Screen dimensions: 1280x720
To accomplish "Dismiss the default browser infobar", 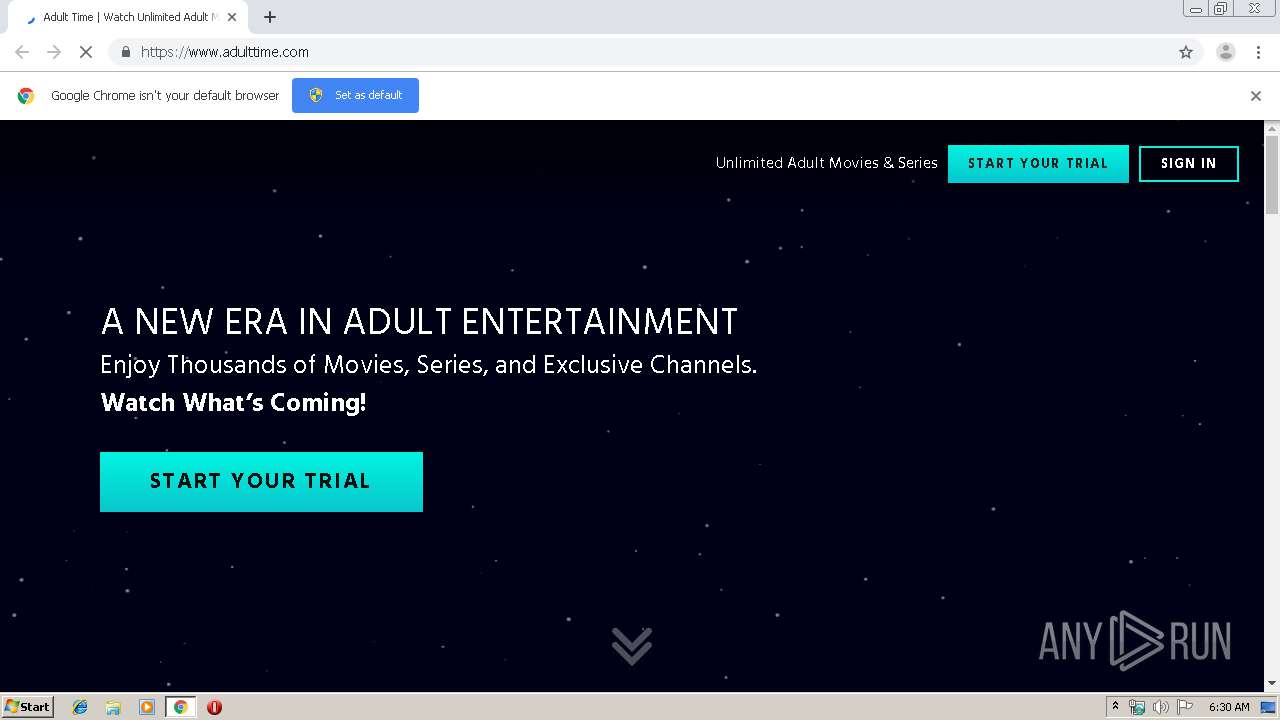I will pyautogui.click(x=1256, y=96).
